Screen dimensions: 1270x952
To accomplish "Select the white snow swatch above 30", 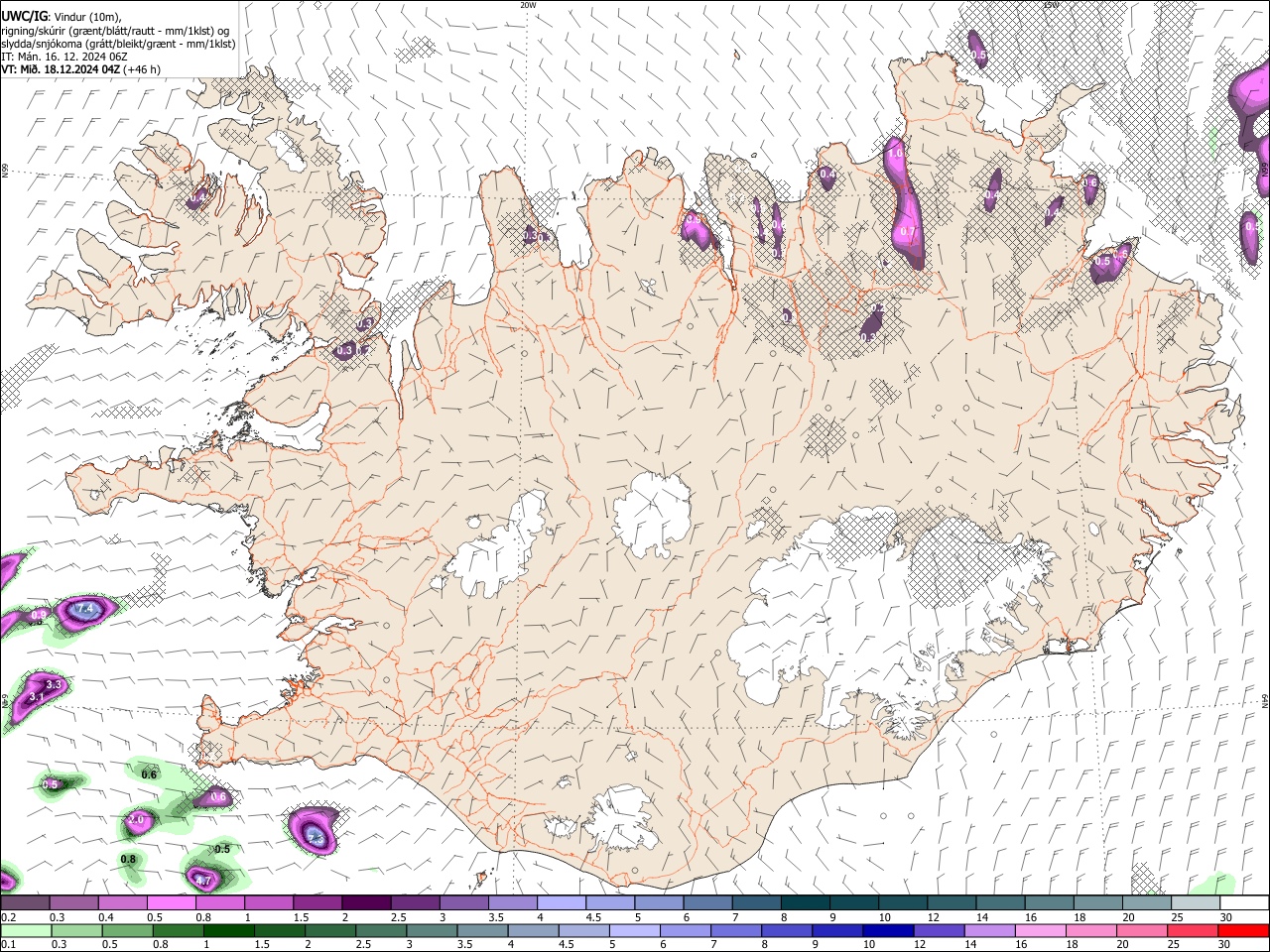I will tap(1245, 902).
